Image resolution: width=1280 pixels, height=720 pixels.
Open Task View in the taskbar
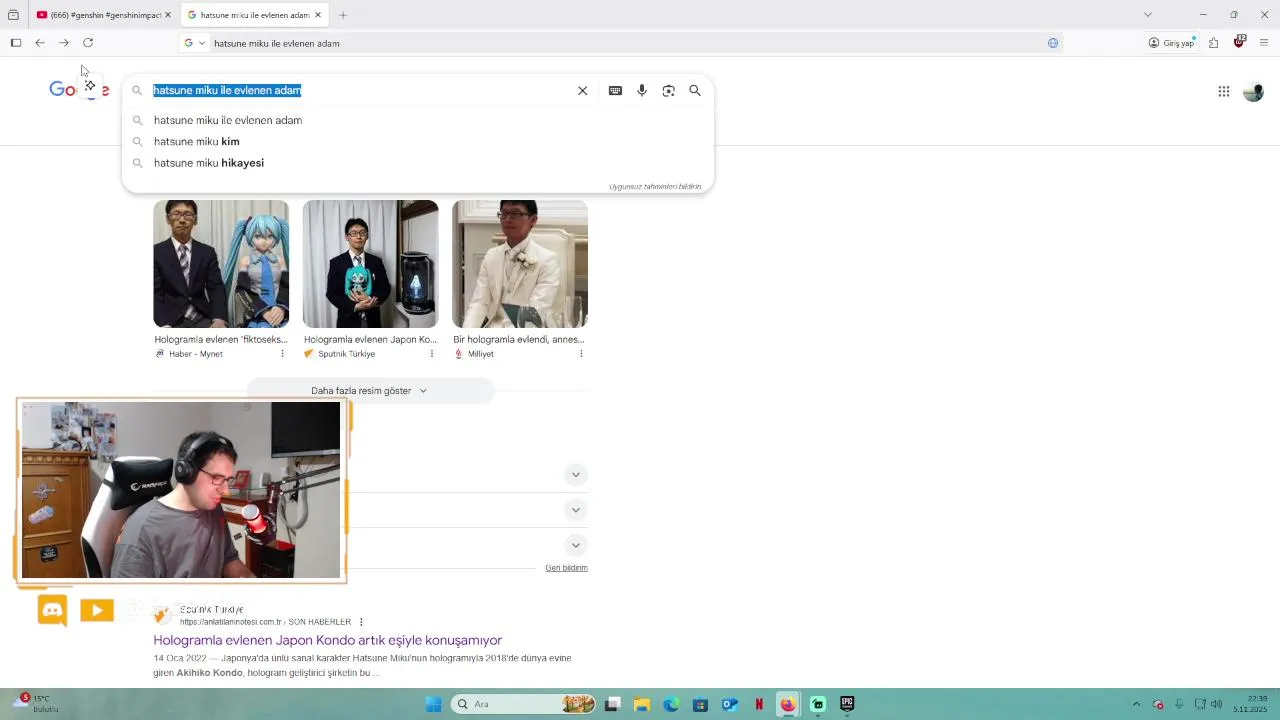coord(613,704)
